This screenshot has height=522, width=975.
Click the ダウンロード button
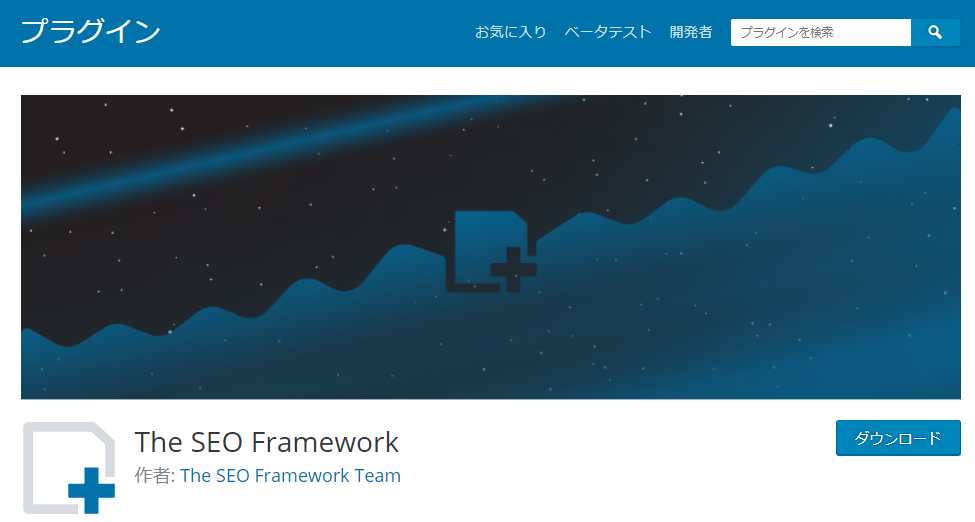click(898, 438)
